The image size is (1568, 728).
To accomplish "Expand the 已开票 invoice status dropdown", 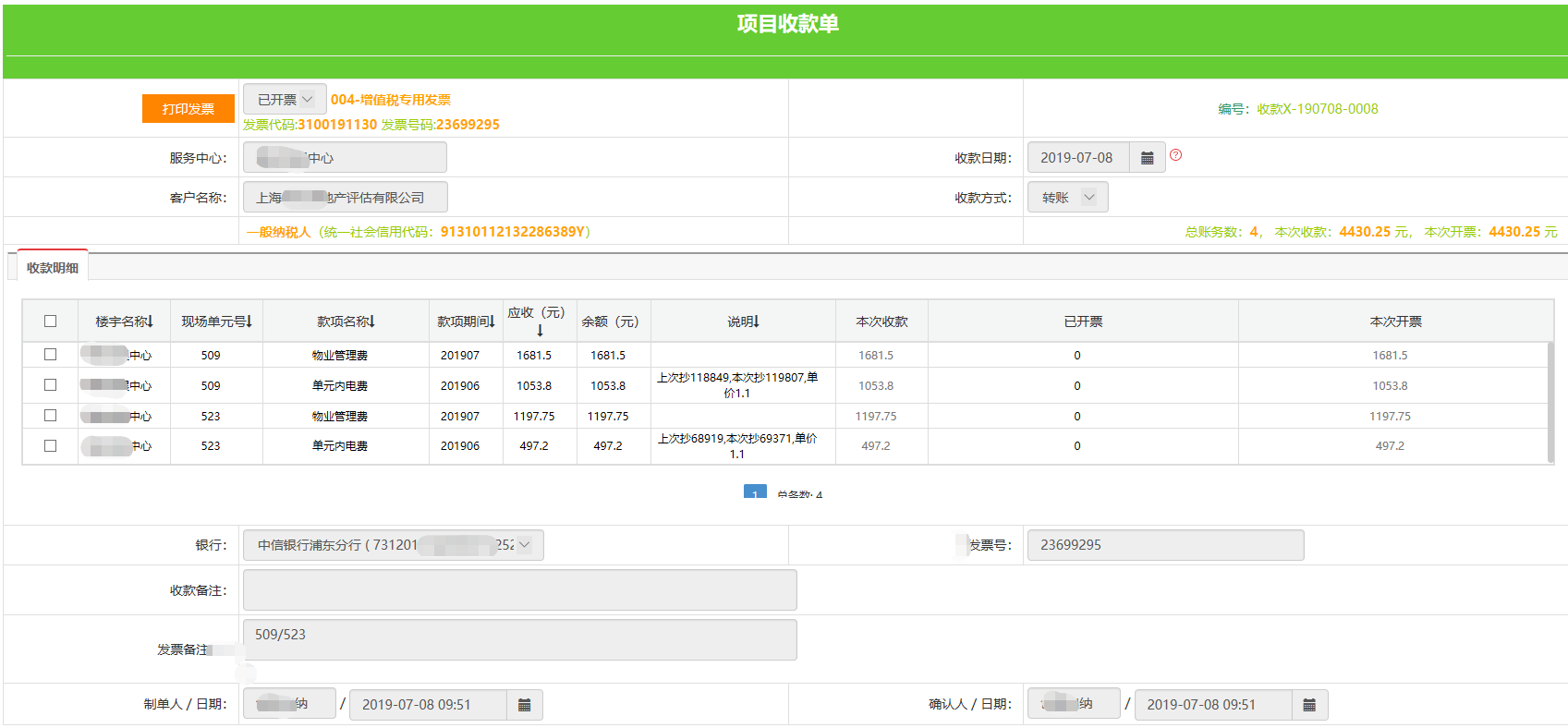I will click(285, 100).
